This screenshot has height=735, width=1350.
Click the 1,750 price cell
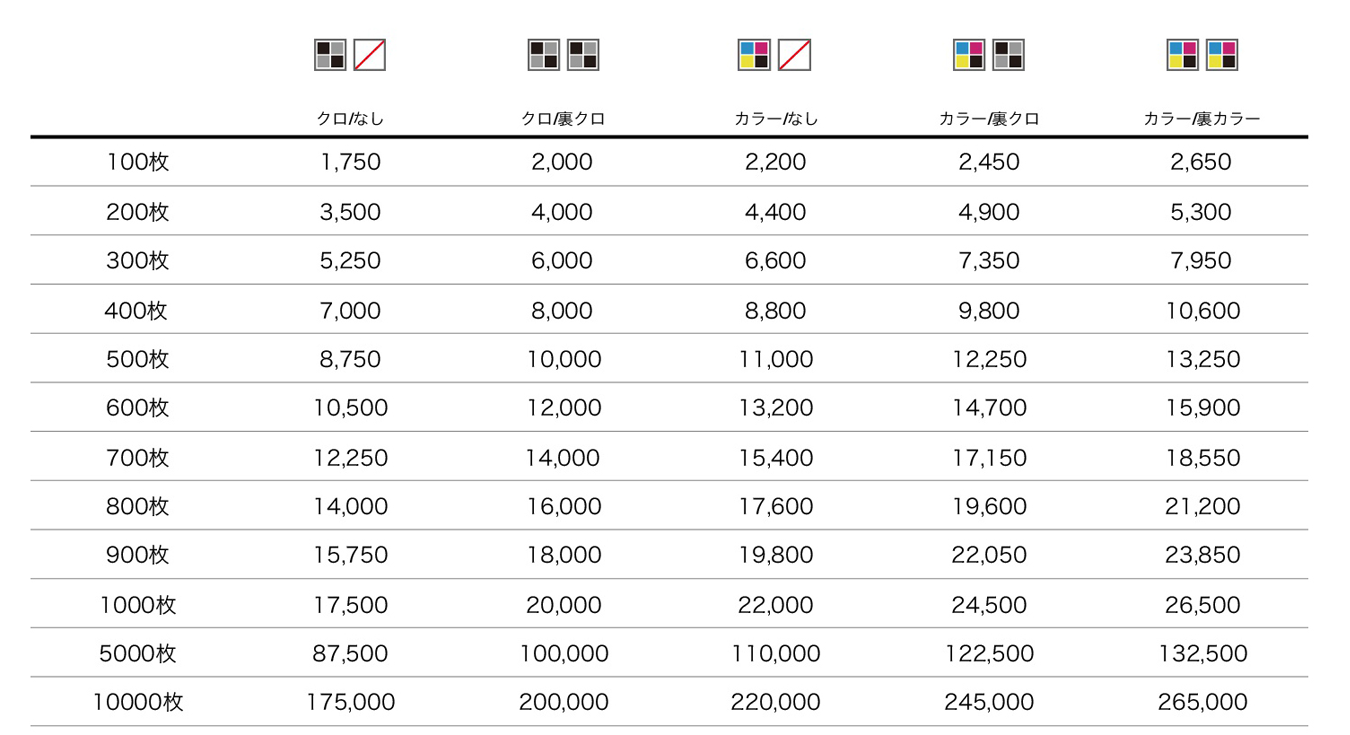tap(351, 162)
